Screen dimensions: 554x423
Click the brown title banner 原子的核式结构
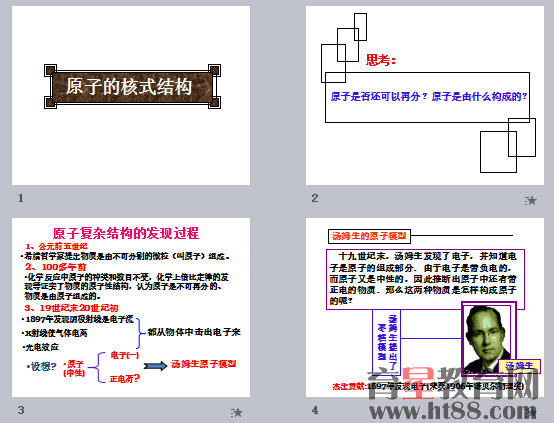[132, 86]
